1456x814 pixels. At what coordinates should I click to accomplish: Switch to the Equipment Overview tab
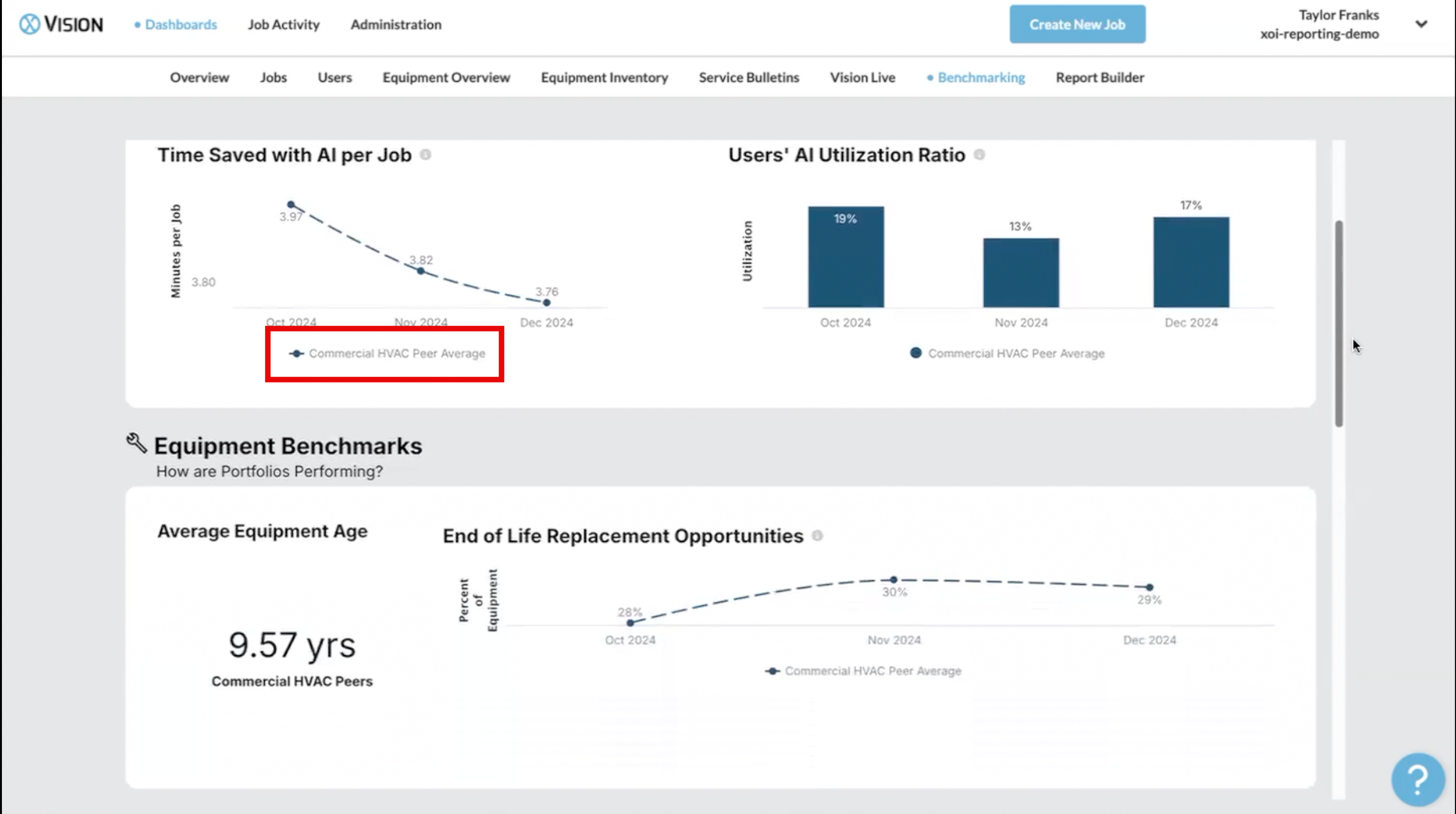(x=446, y=77)
